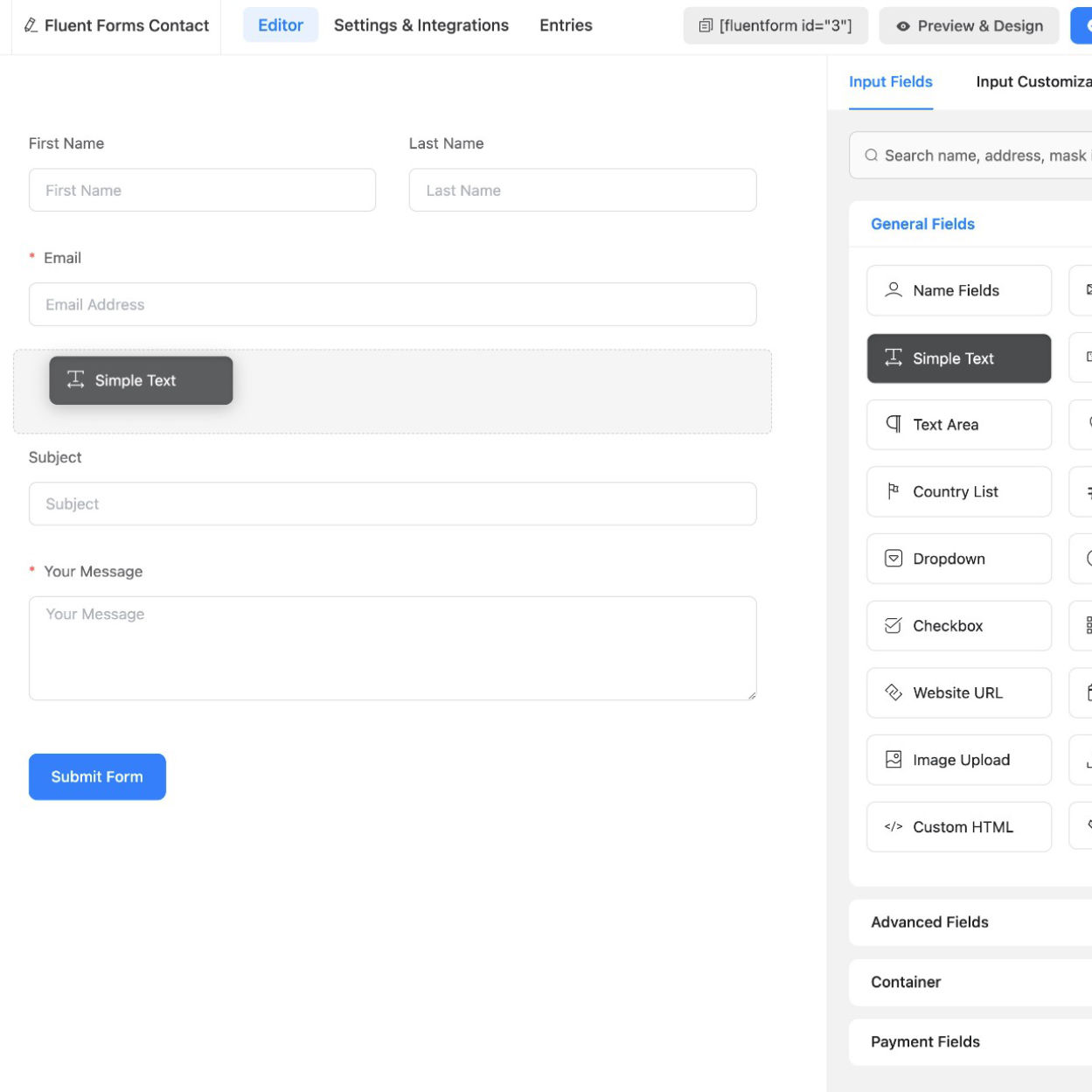1092x1092 pixels.
Task: Click the Country List flag icon
Action: [x=893, y=491]
